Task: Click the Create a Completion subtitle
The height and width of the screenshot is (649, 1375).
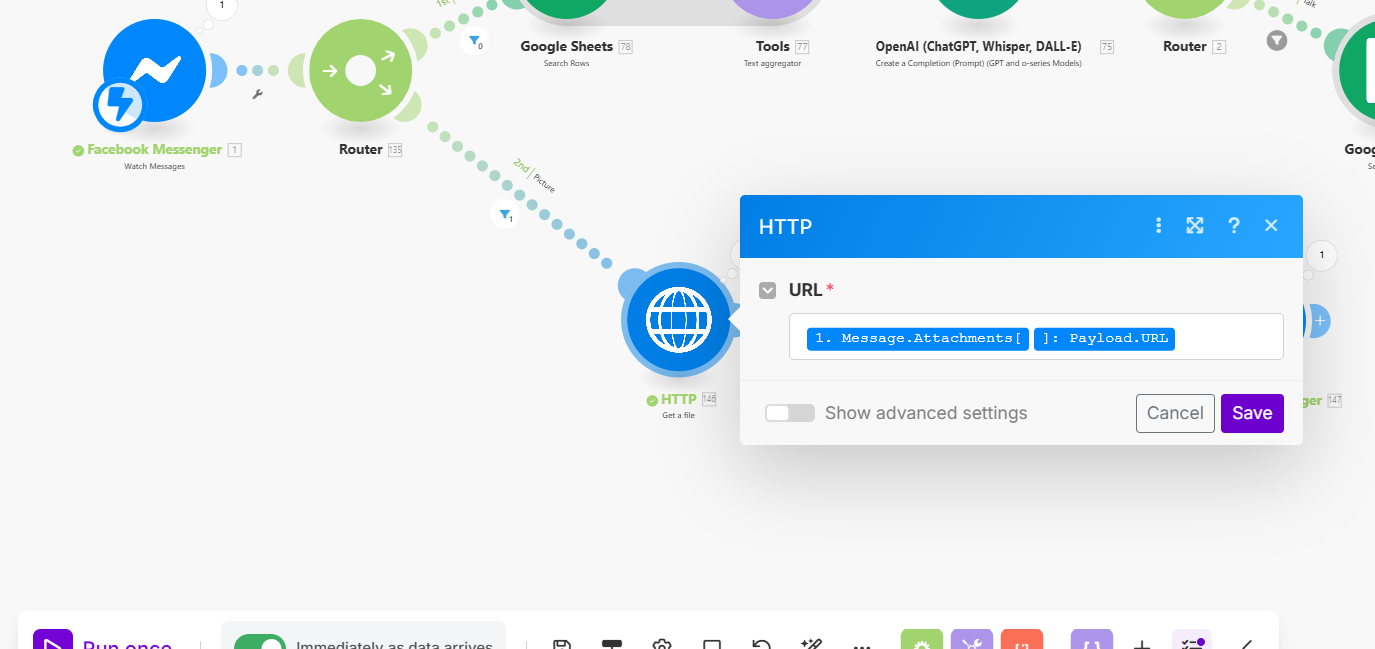Action: [x=978, y=63]
